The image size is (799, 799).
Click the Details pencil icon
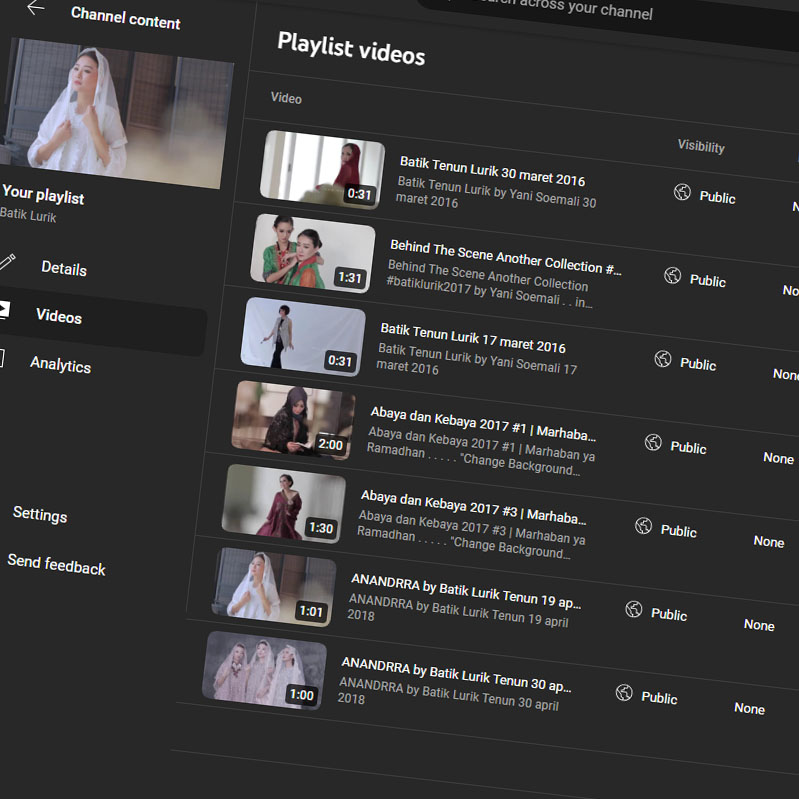tap(6, 261)
